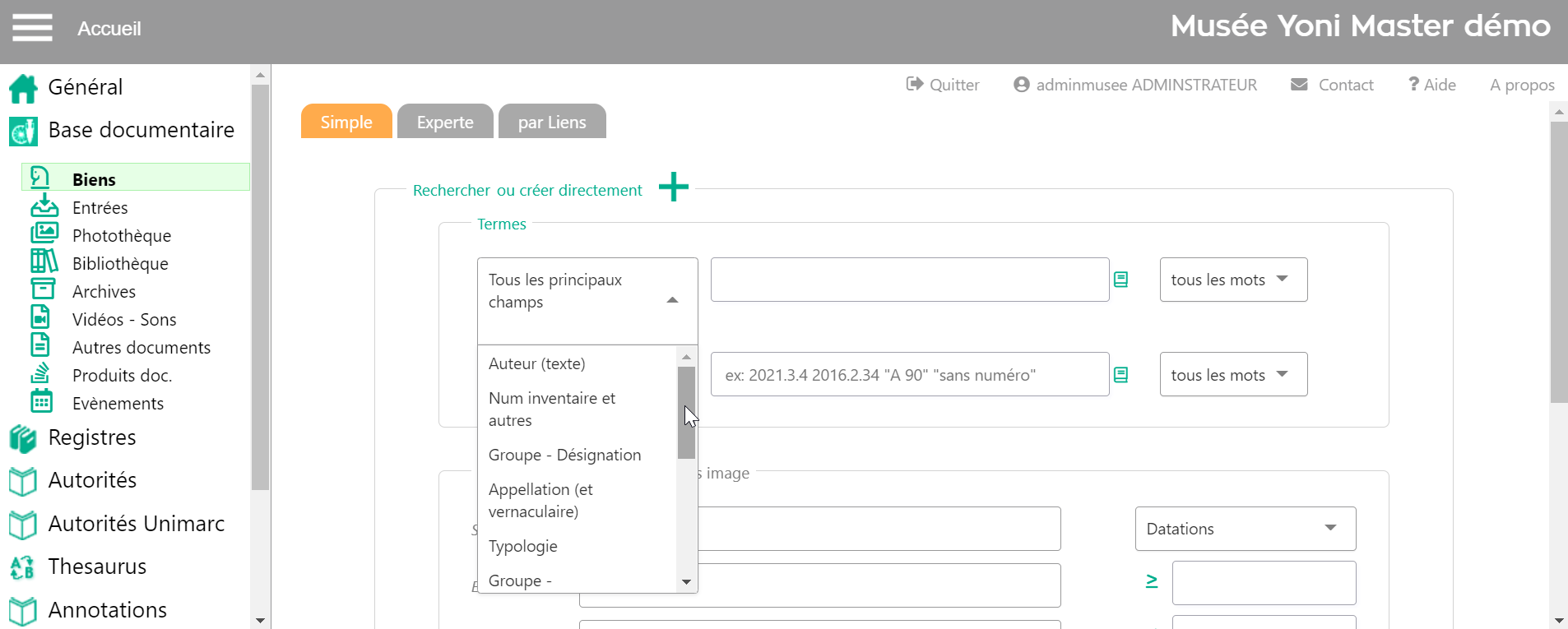Click the Evènements calendar icon

pos(42,402)
